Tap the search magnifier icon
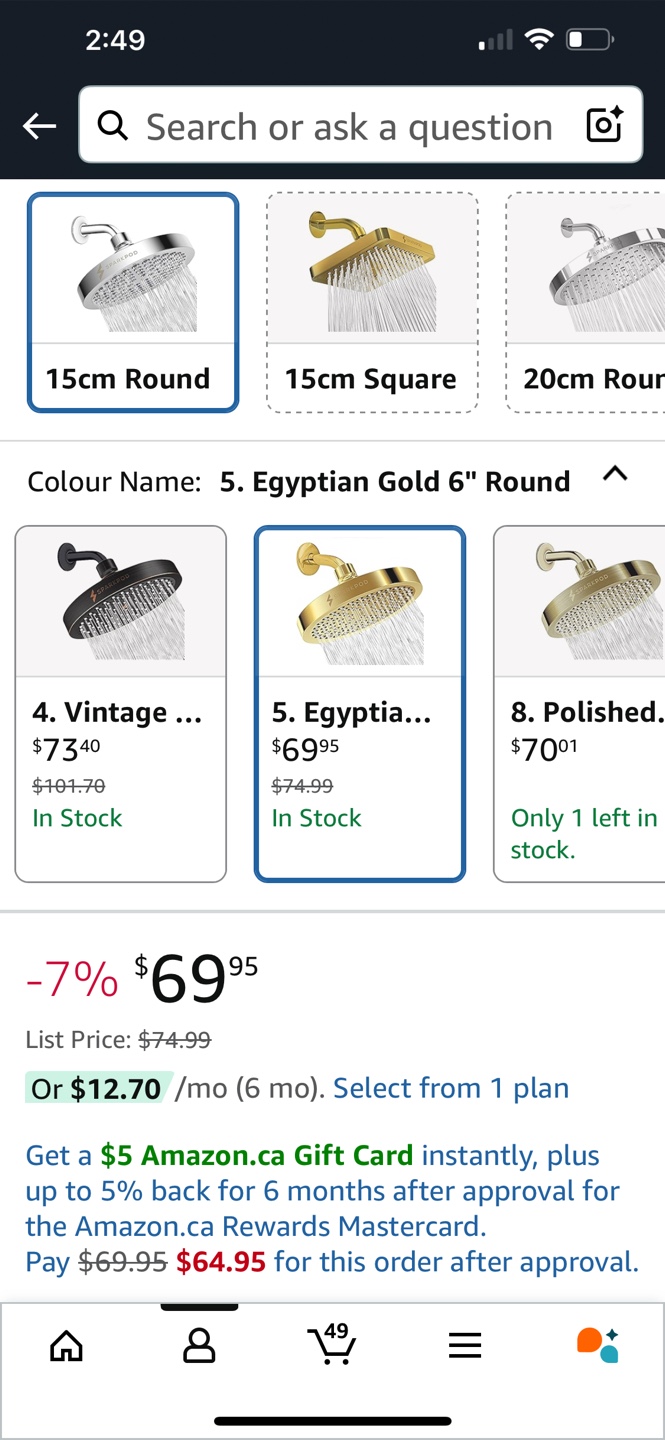 coord(113,126)
